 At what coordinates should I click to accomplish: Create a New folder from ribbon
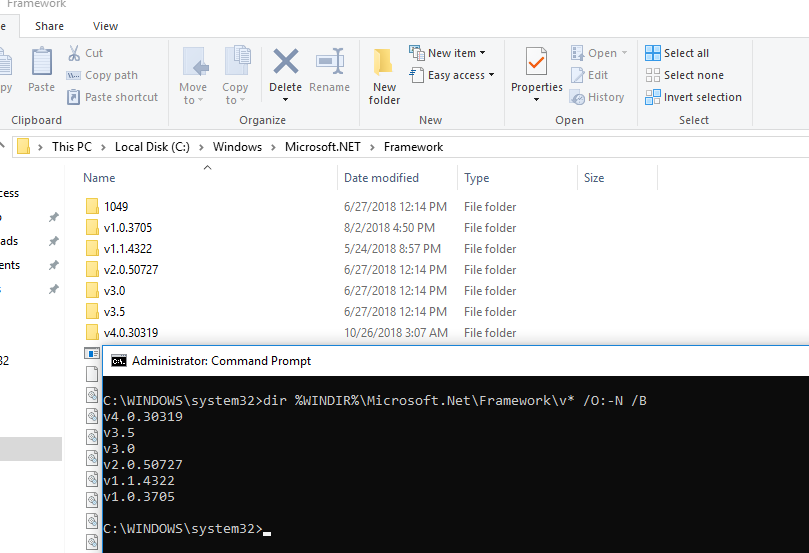coord(384,76)
